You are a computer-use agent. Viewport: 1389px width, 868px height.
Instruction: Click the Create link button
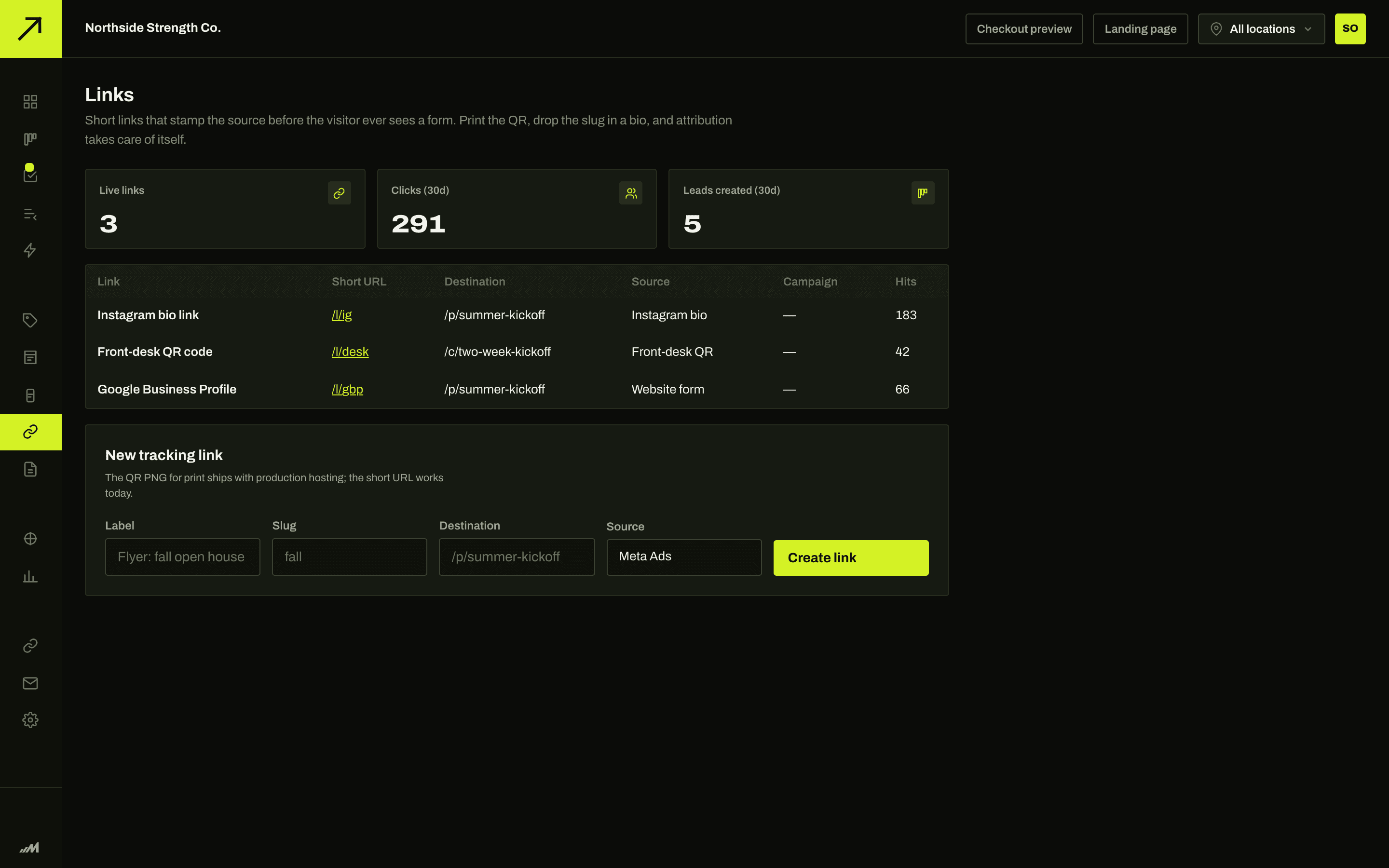pos(851,557)
